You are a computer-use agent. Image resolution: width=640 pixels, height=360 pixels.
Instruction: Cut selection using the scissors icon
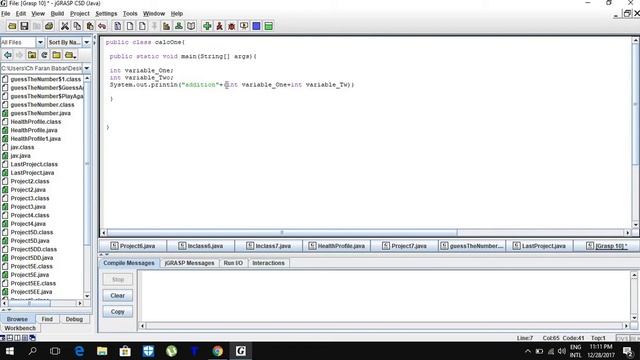[64, 26]
